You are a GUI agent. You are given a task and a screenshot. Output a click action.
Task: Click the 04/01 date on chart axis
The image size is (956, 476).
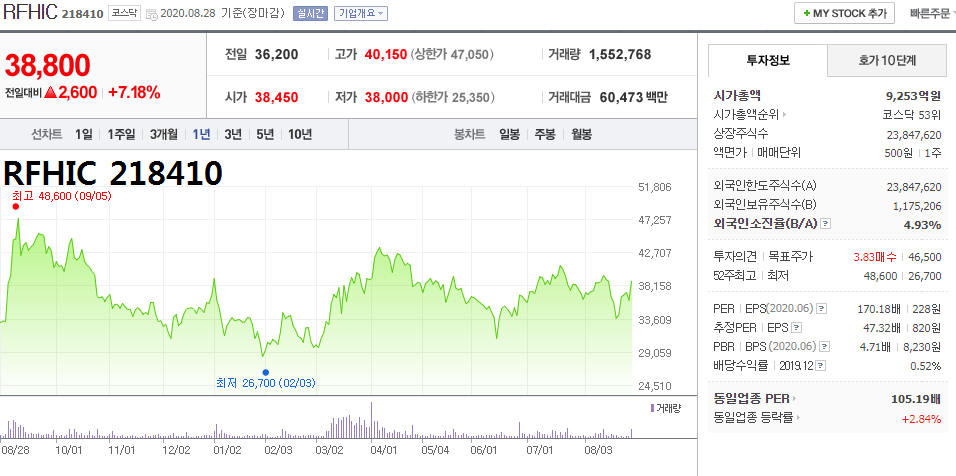383,450
